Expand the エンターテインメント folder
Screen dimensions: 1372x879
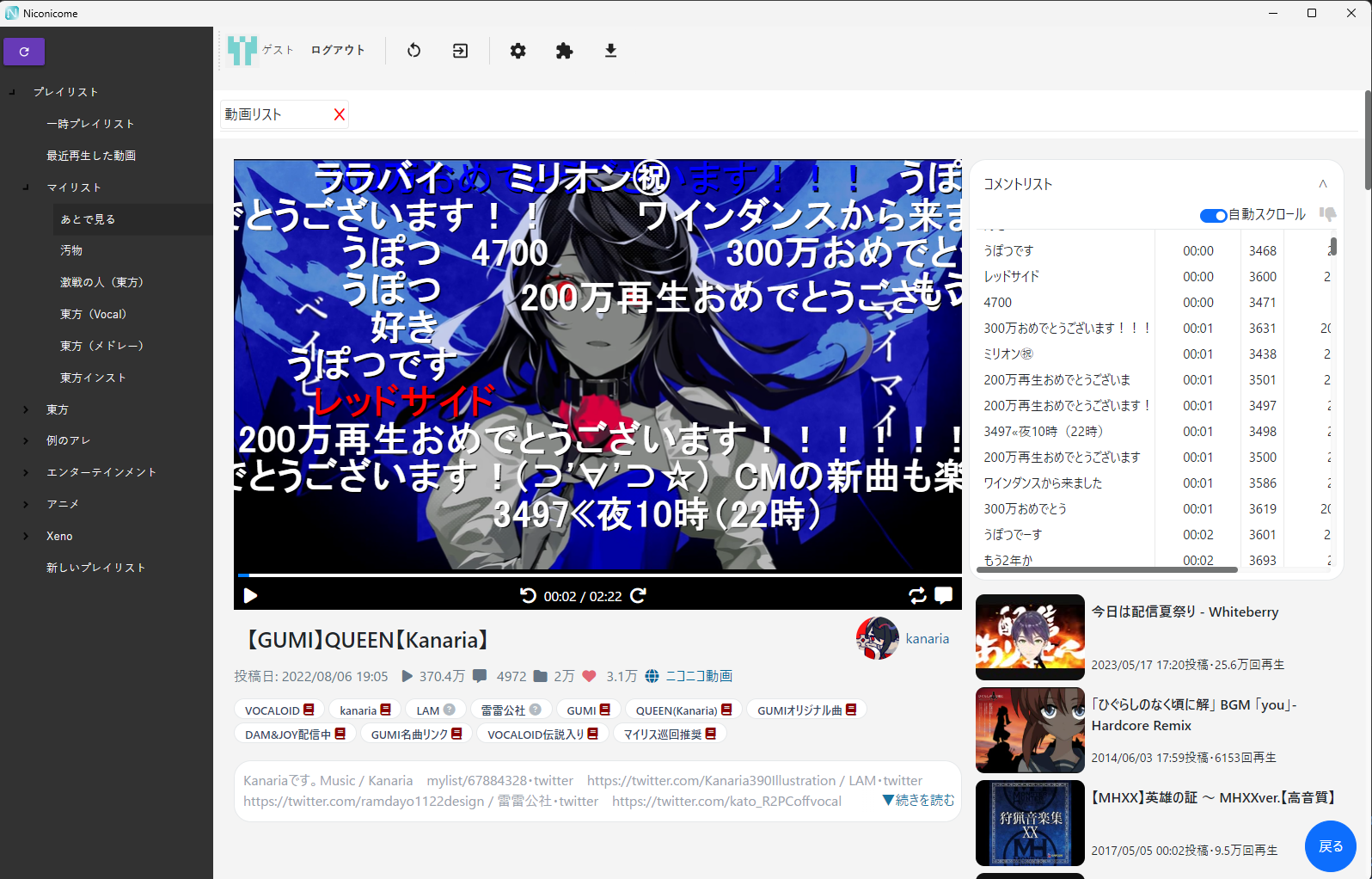(26, 472)
